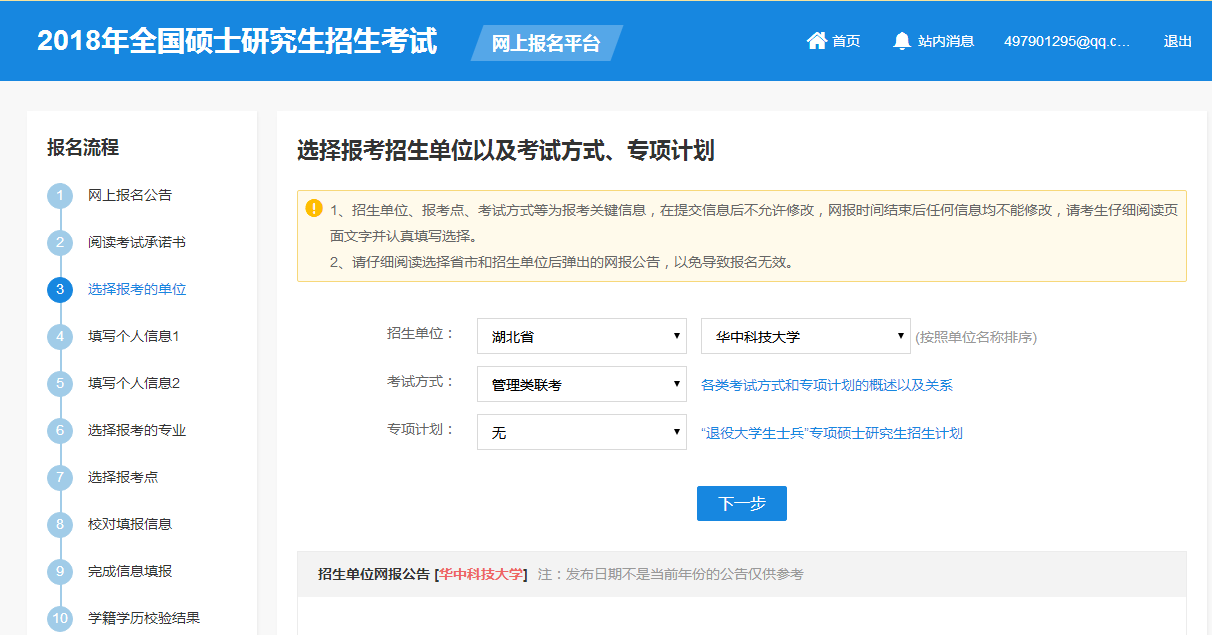Viewport: 1212px width, 635px height.
Task: Open the university dropdown showing 华中科技大学
Action: click(805, 337)
